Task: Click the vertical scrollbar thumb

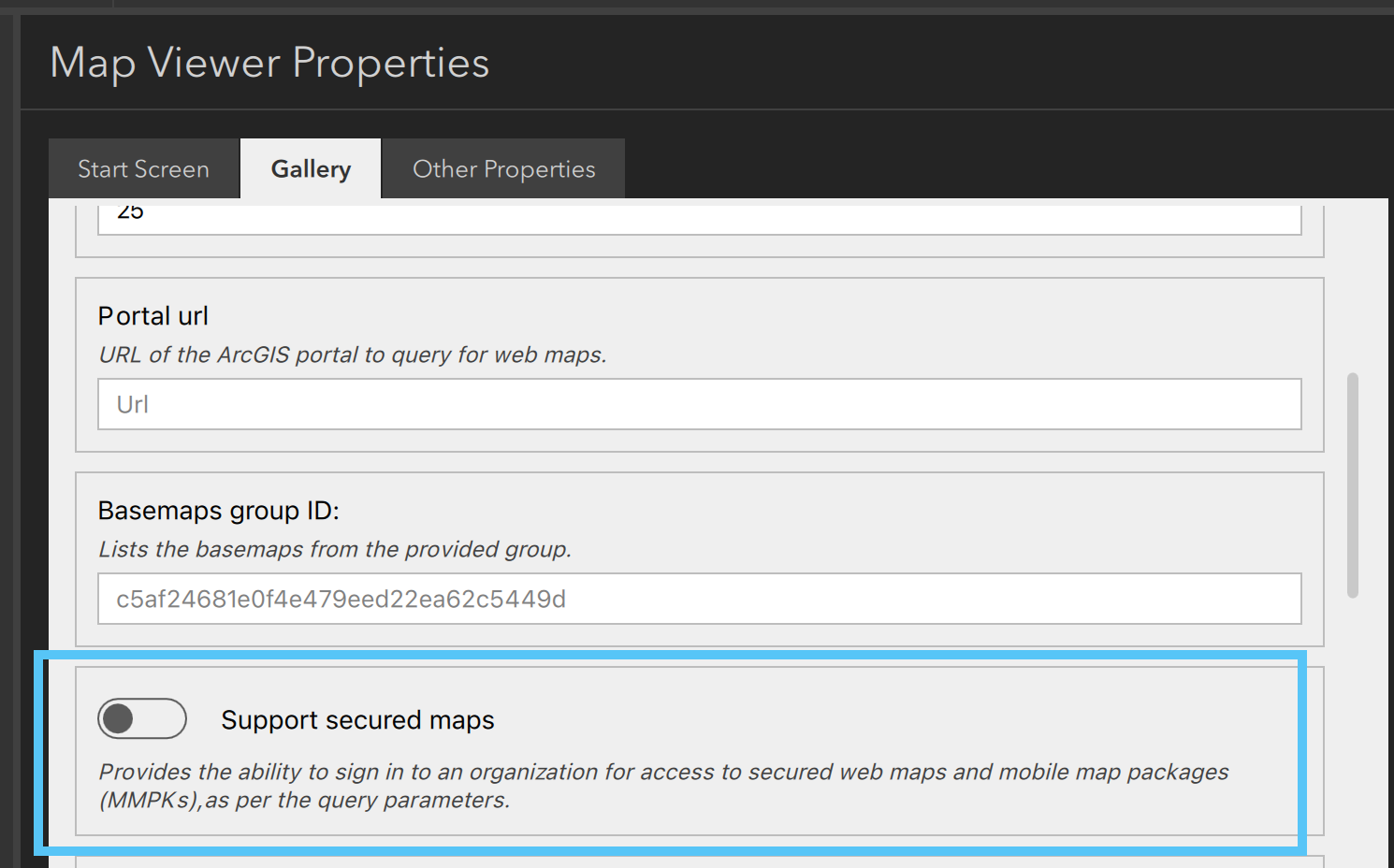Action: tap(1352, 485)
